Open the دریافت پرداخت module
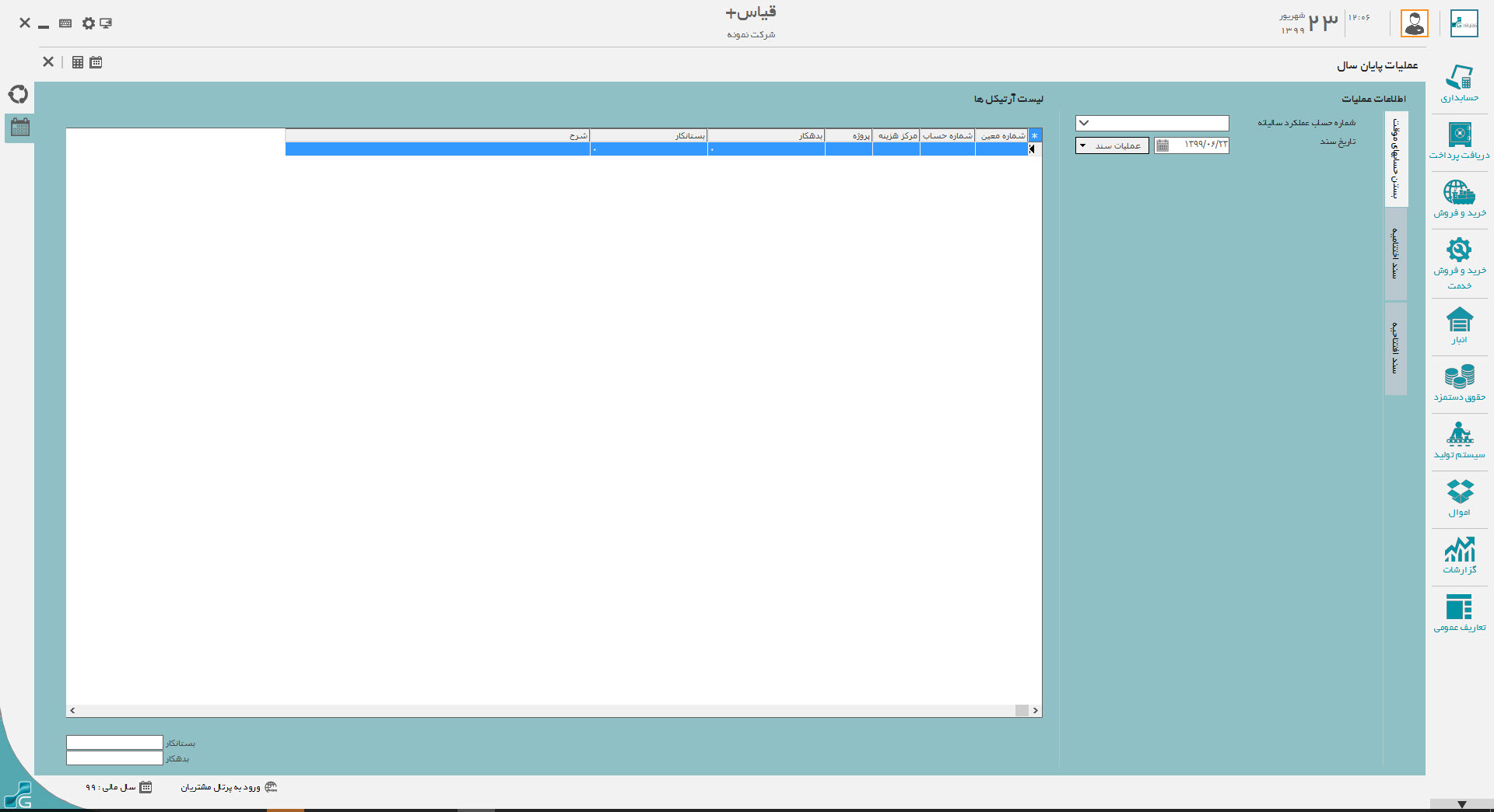 coord(1459,142)
